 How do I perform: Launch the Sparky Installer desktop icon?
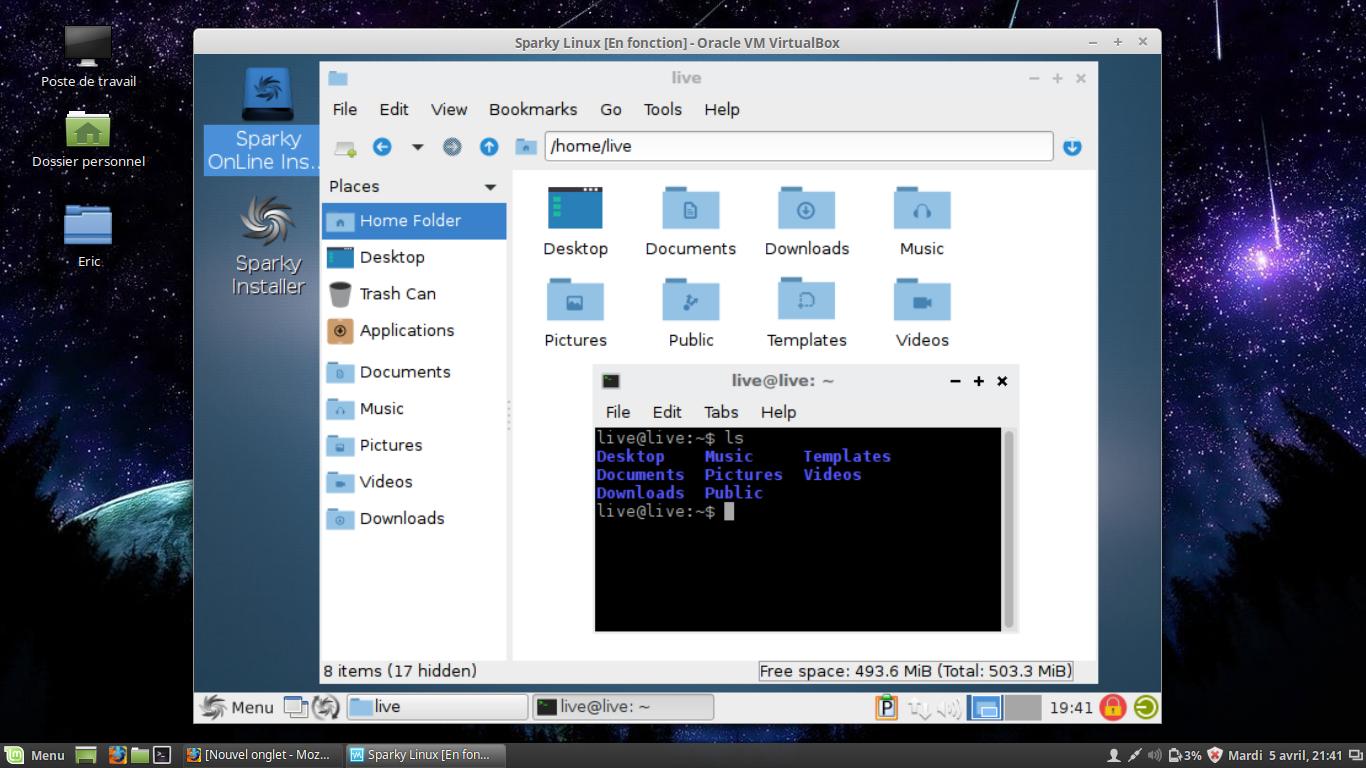(x=267, y=245)
